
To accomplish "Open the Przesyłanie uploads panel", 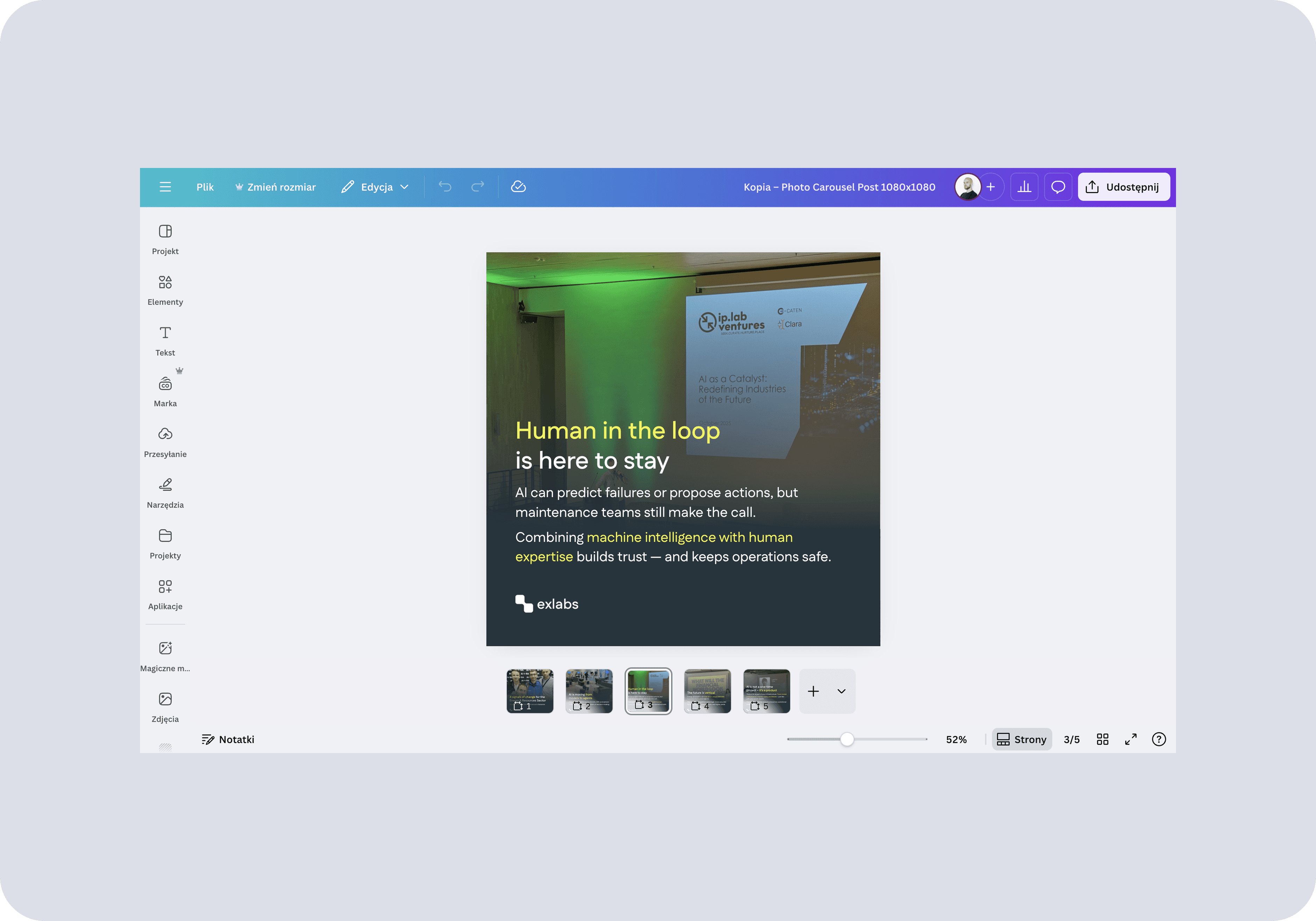I will pos(165,442).
